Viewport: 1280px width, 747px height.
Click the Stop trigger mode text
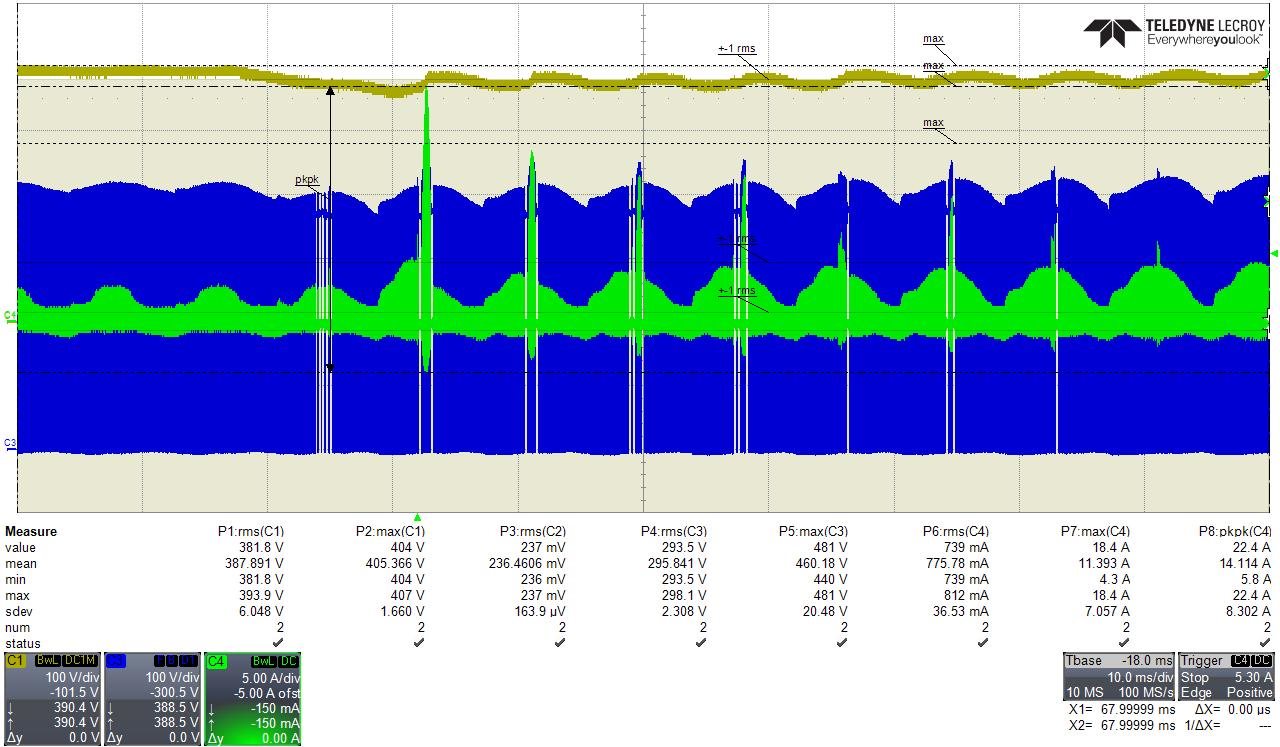[x=1194, y=677]
